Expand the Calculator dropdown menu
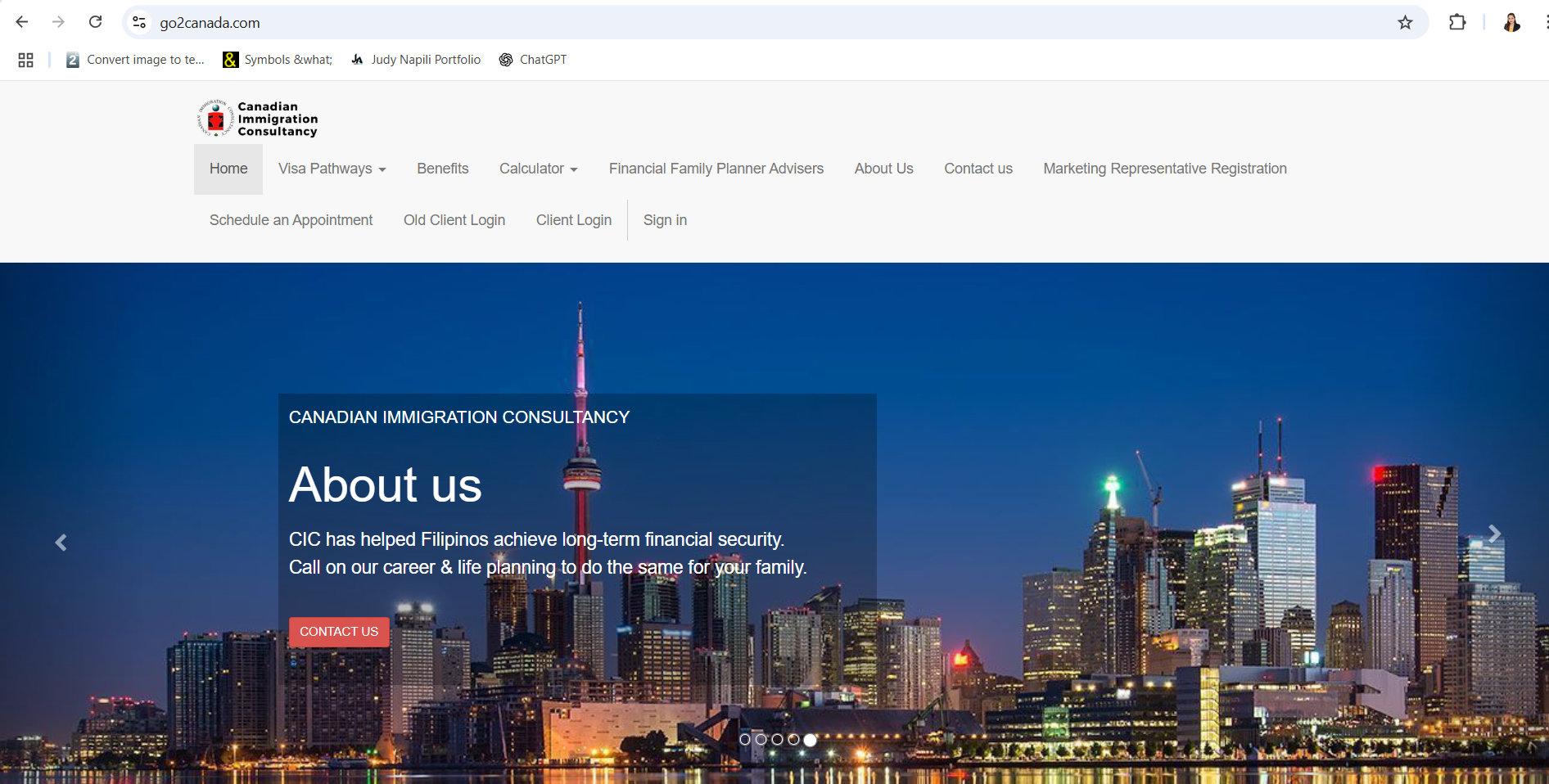 (539, 169)
